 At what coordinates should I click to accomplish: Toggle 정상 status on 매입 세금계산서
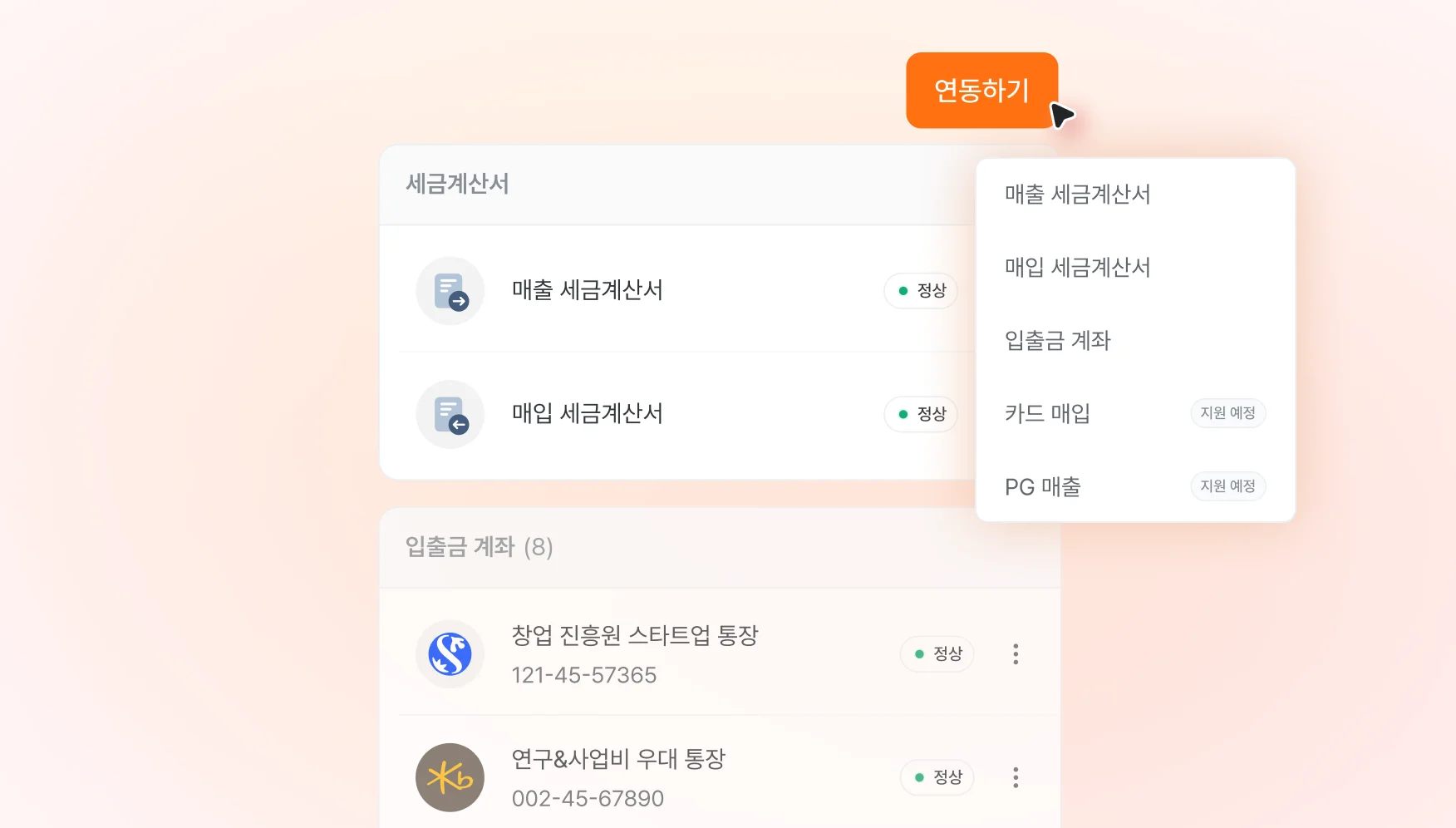click(x=921, y=414)
